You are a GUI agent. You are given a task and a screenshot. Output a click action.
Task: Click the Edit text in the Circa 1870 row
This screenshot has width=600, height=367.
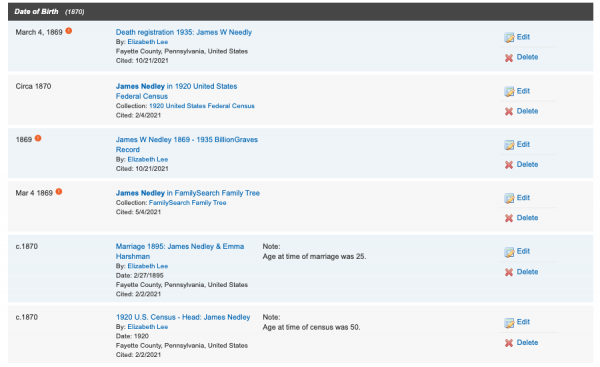point(523,91)
